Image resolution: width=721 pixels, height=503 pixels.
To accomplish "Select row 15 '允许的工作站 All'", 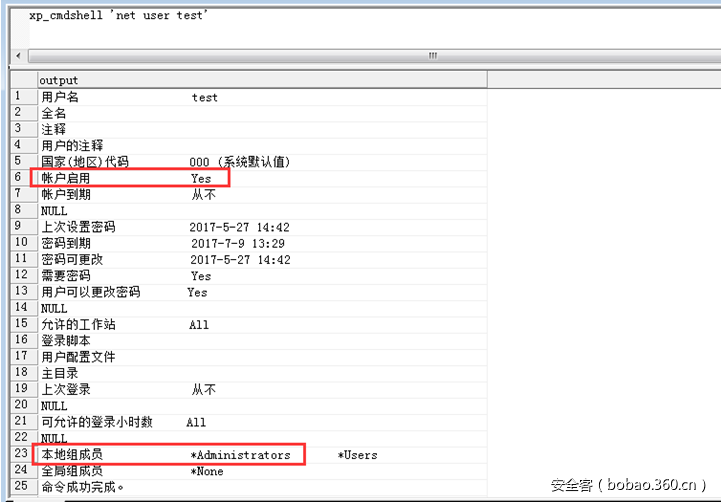I will point(262,325).
